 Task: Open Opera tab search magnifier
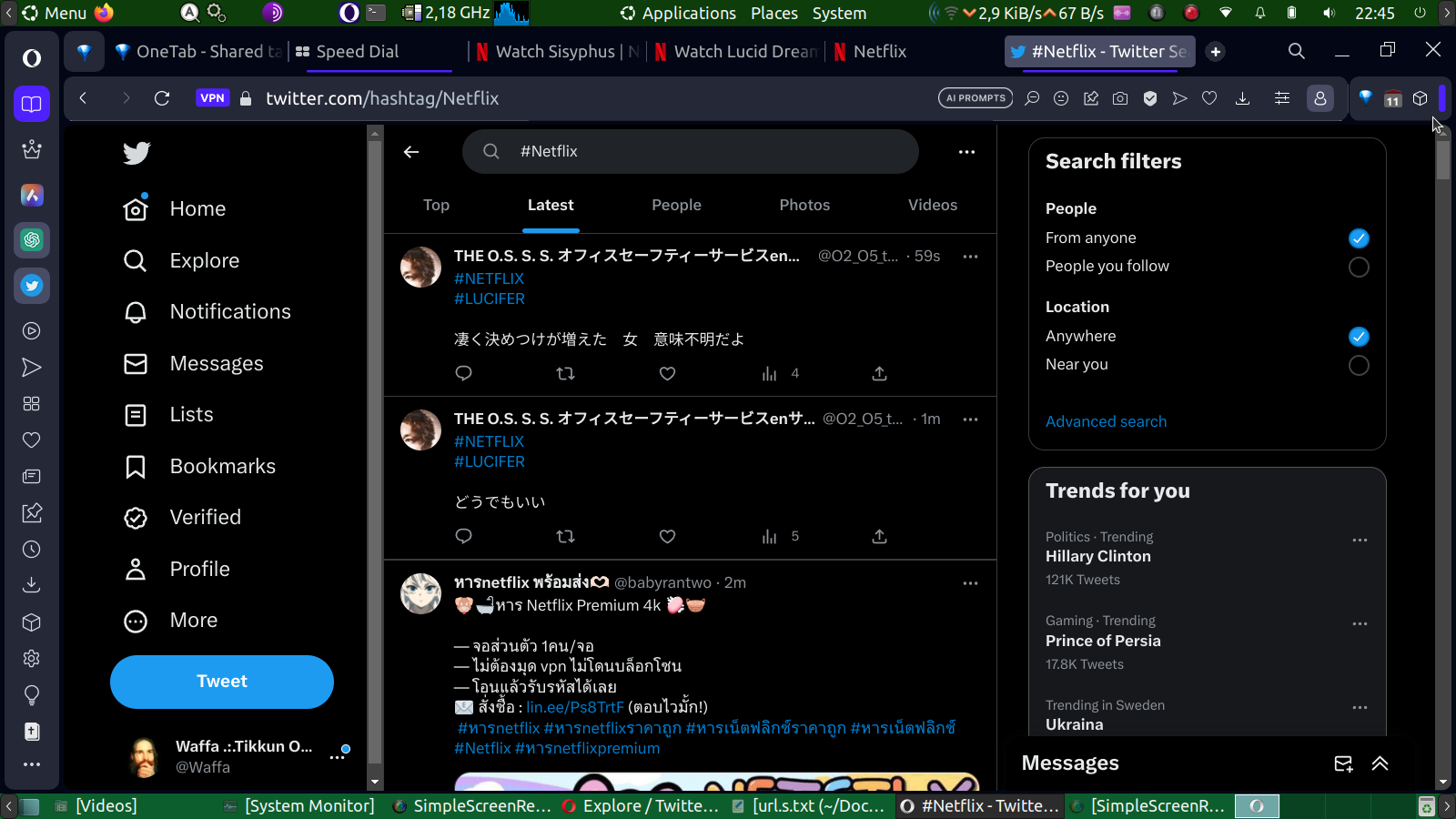[1297, 52]
